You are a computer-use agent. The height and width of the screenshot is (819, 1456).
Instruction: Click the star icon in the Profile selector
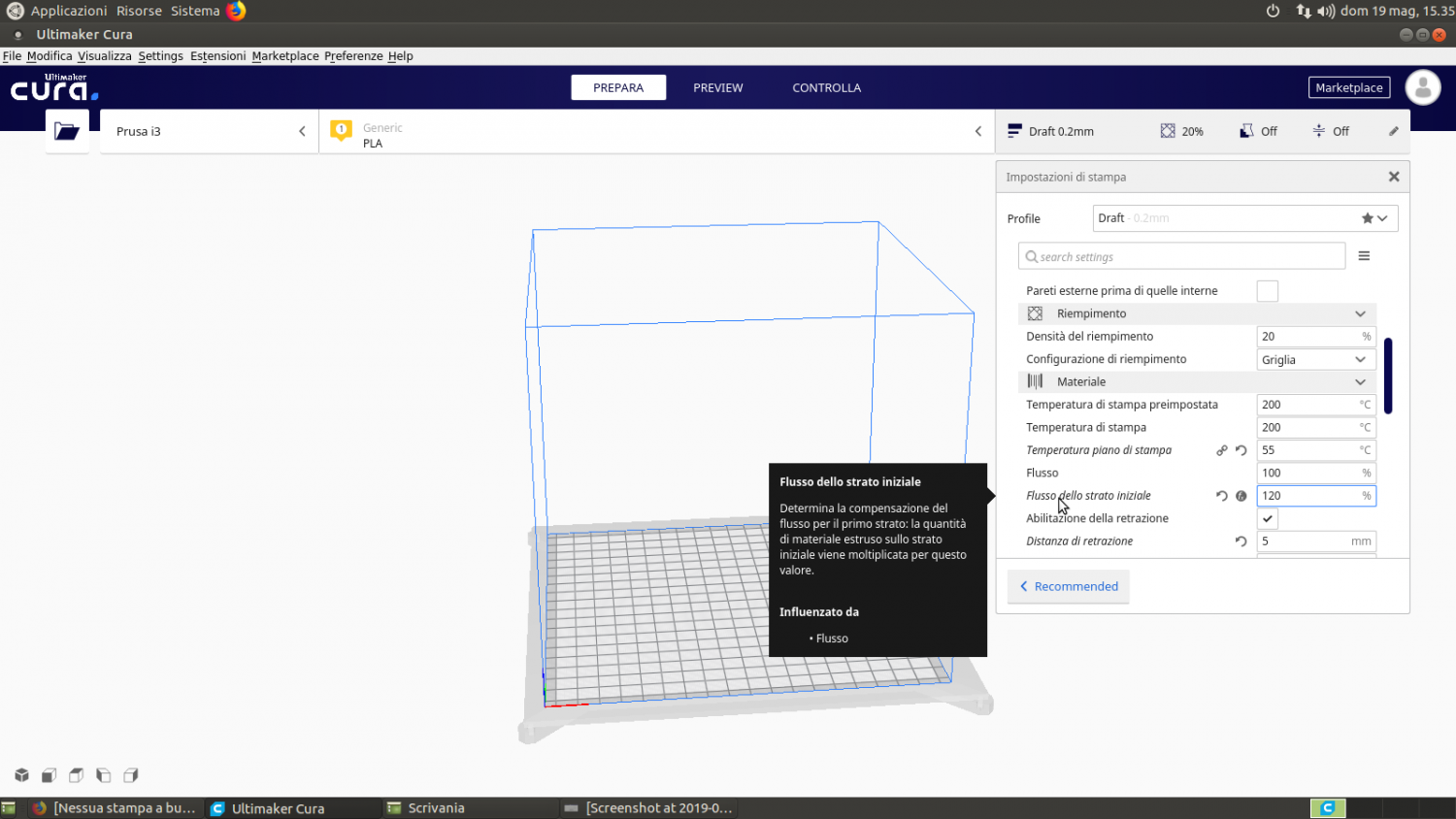[1367, 218]
